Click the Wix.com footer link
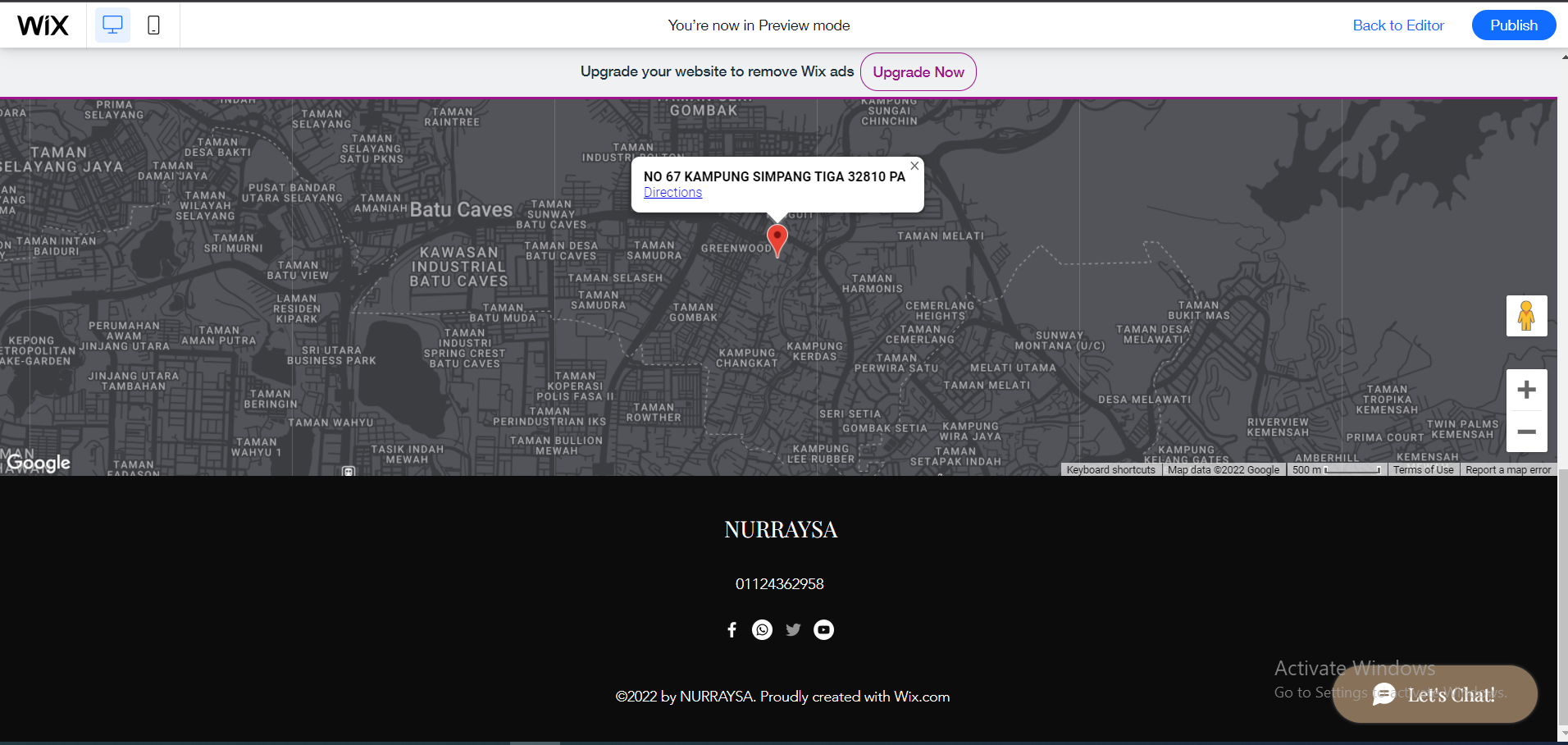The width and height of the screenshot is (1568, 745). [x=922, y=697]
